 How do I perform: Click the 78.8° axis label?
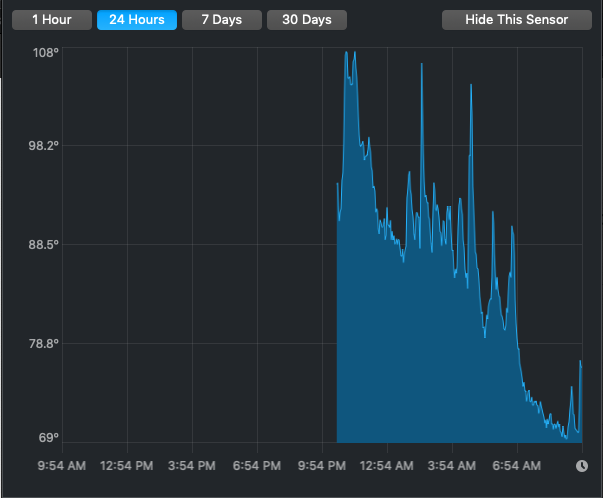(43, 343)
